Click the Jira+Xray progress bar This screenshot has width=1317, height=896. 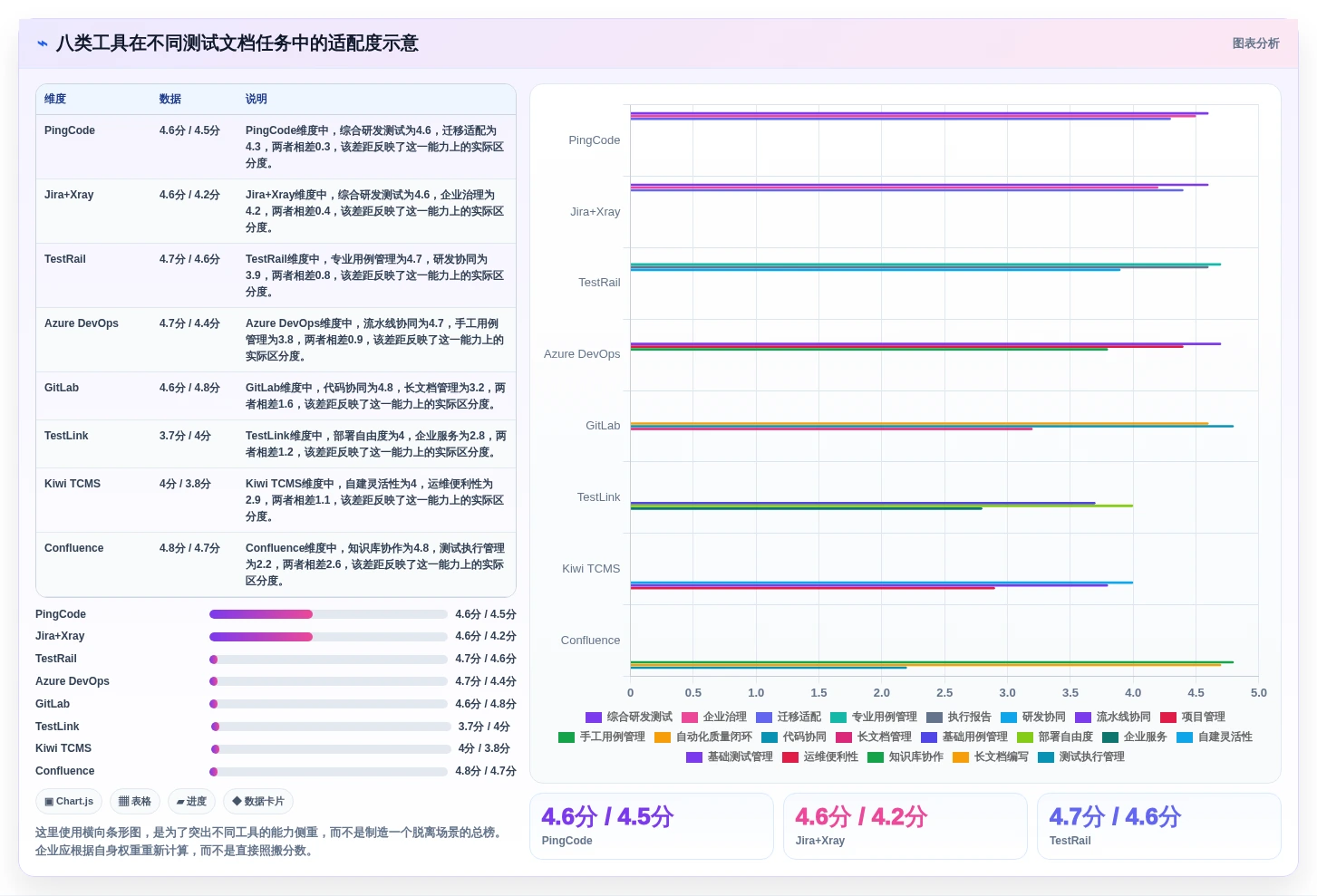pyautogui.click(x=329, y=637)
